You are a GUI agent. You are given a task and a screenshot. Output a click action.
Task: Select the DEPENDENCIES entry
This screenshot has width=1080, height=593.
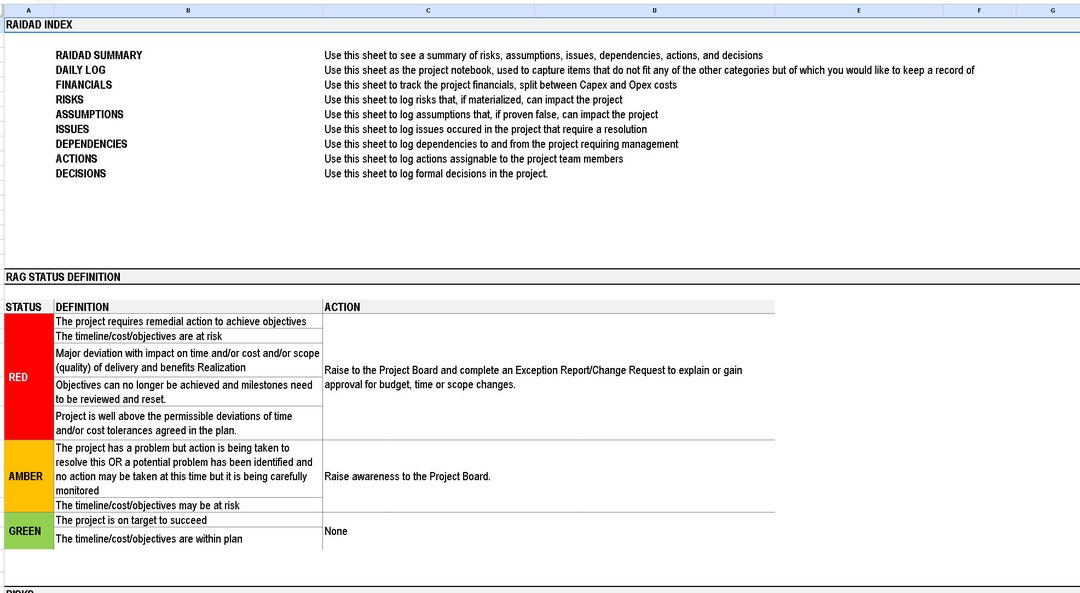[x=91, y=144]
